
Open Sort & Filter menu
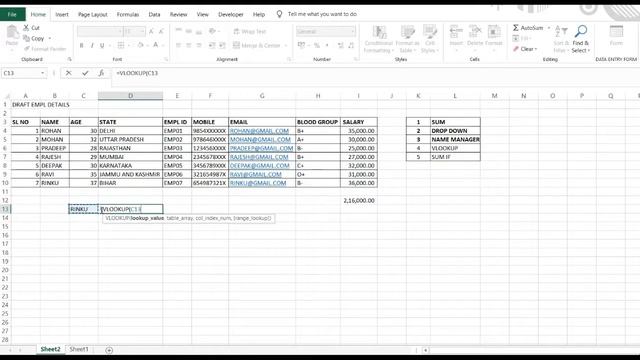click(561, 39)
